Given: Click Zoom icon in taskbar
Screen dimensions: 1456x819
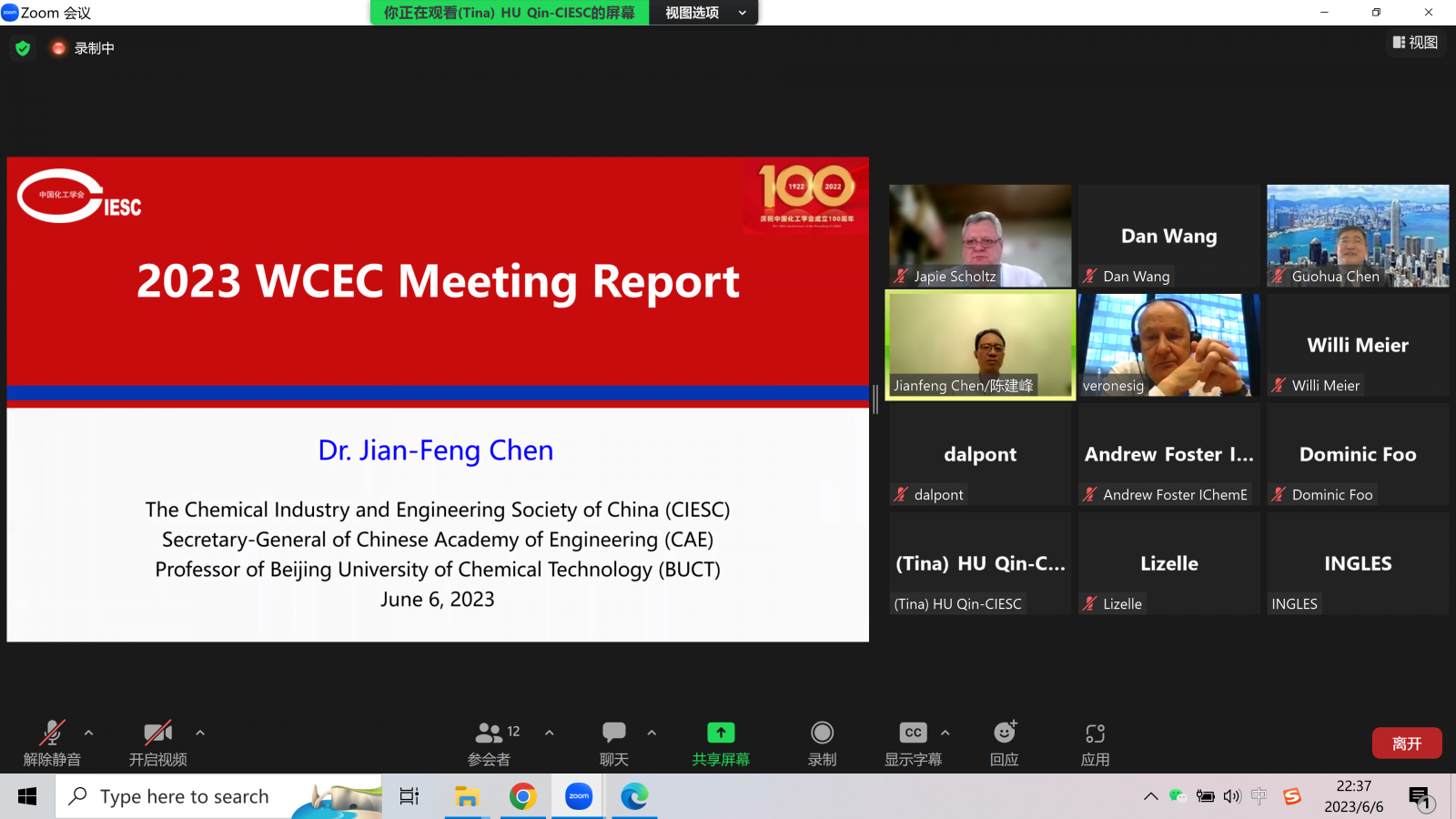Looking at the screenshot, I should click(579, 797).
